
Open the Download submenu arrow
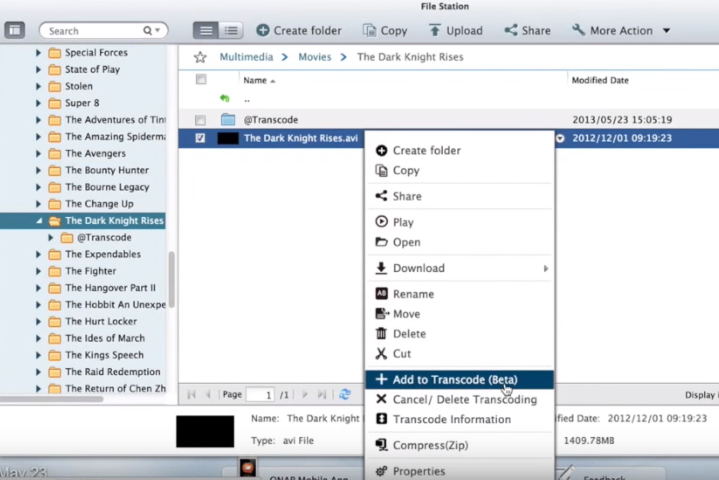point(546,268)
